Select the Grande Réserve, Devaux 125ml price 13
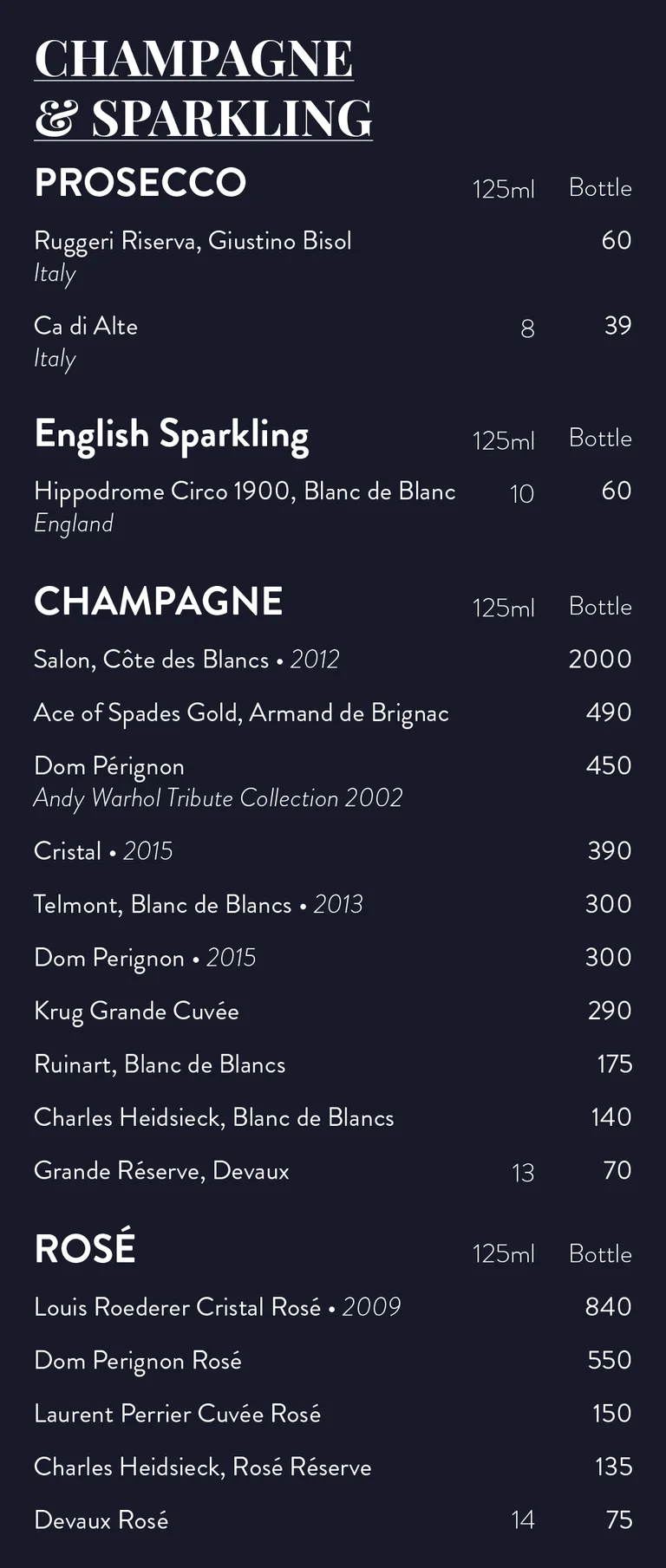Image resolution: width=666 pixels, height=1568 pixels. coord(523,1173)
